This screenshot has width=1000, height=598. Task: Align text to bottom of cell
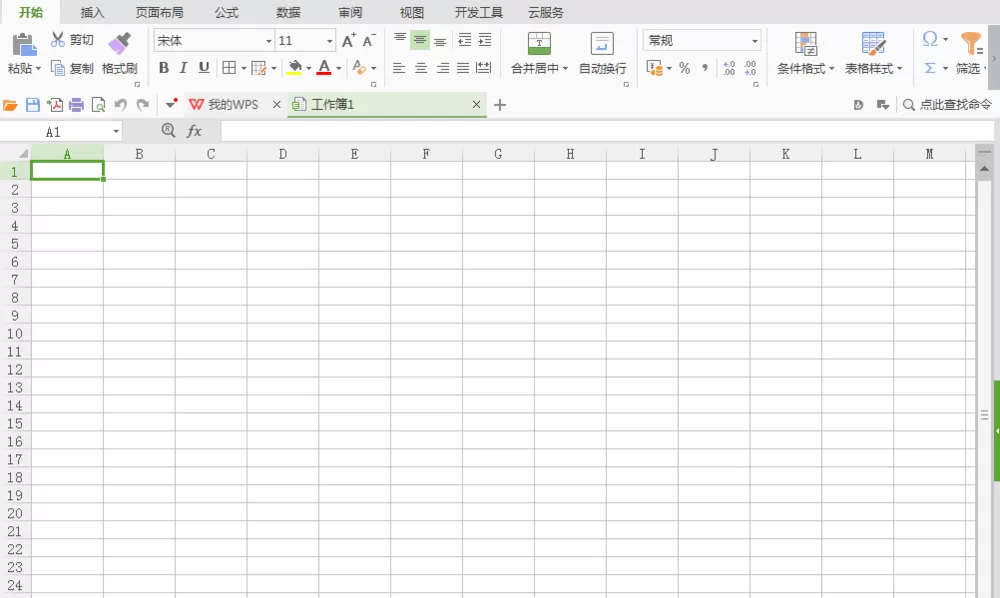[x=440, y=41]
